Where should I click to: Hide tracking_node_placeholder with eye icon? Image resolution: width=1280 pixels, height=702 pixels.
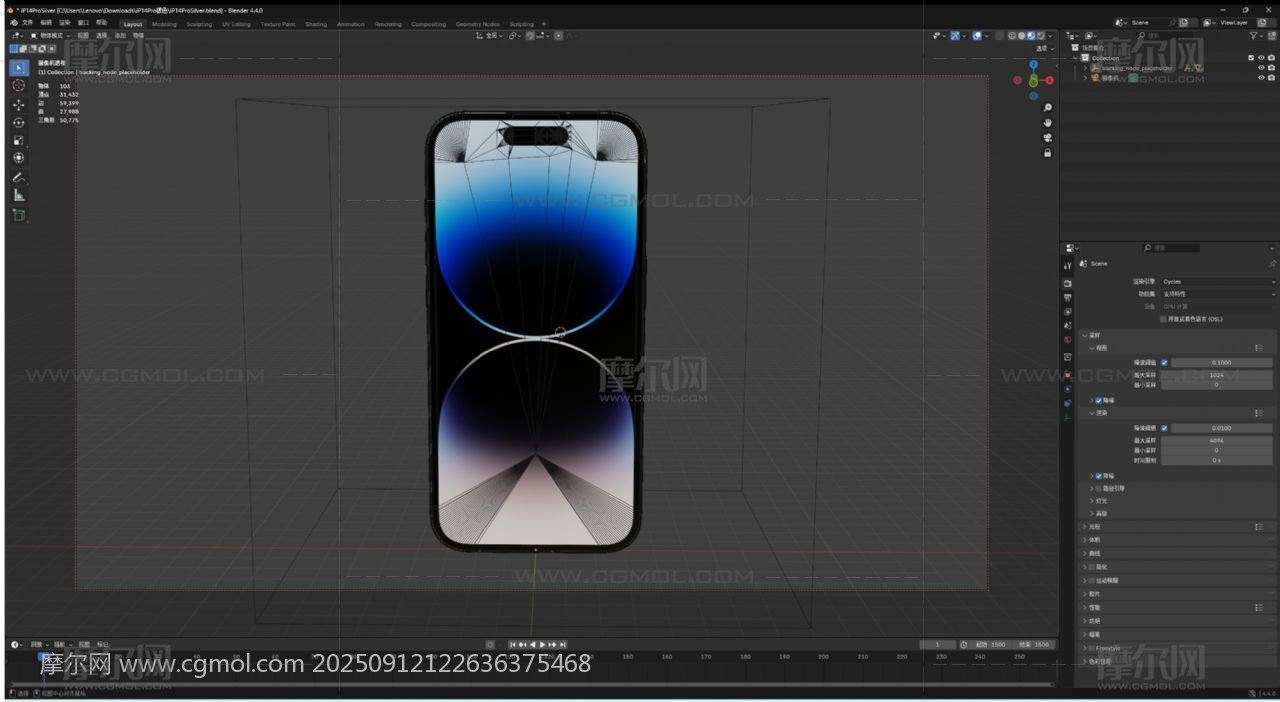[x=1261, y=68]
